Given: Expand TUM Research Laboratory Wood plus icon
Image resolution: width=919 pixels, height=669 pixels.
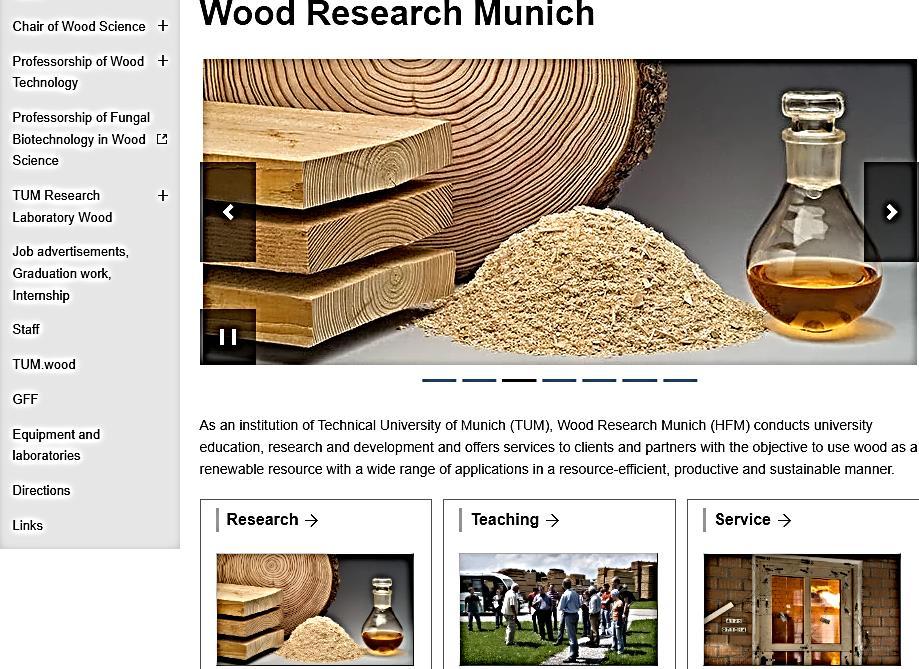Looking at the screenshot, I should pos(163,195).
